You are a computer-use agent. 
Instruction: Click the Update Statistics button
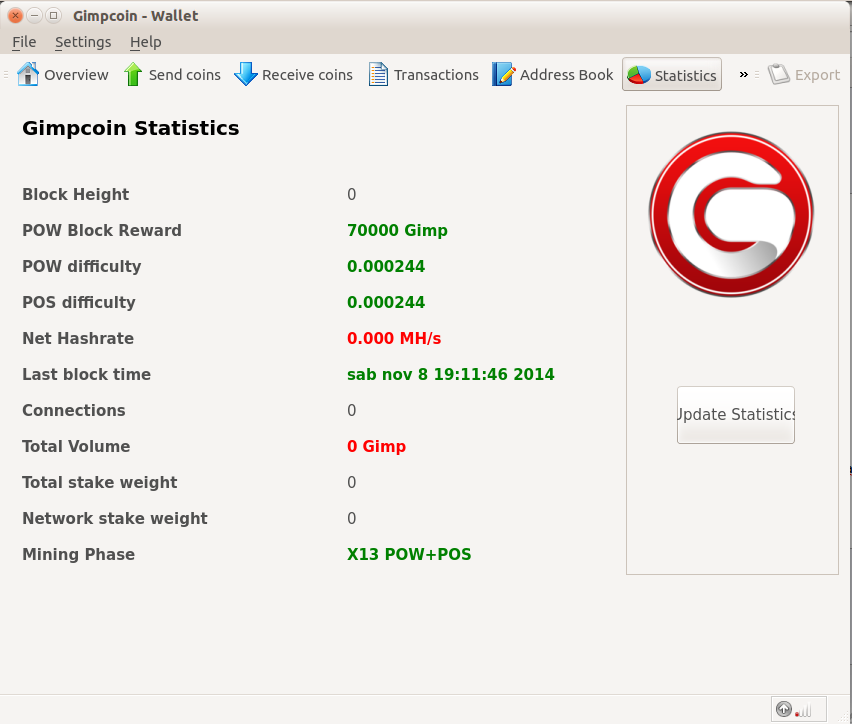click(x=736, y=415)
